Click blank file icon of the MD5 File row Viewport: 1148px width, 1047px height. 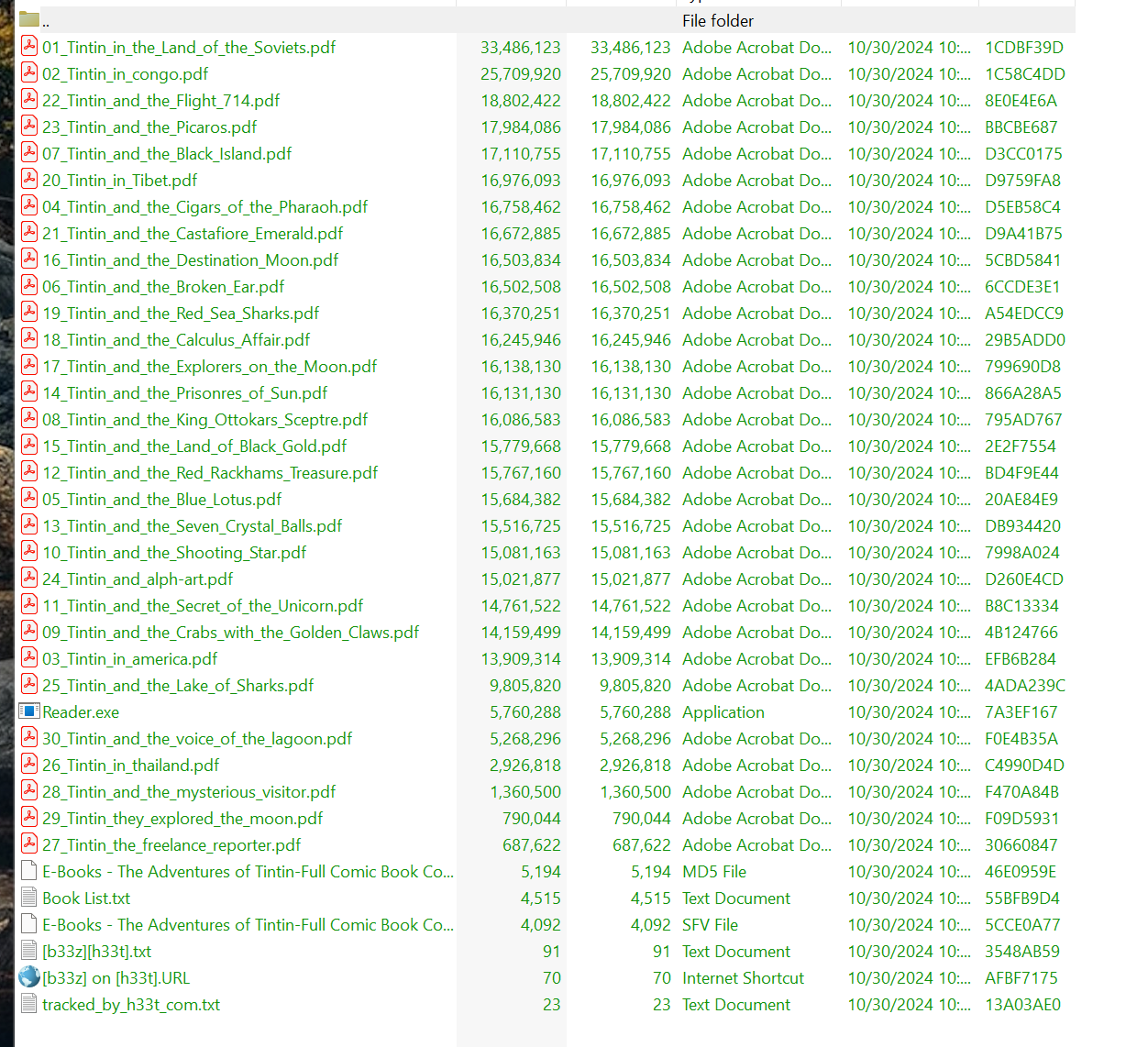[29, 871]
